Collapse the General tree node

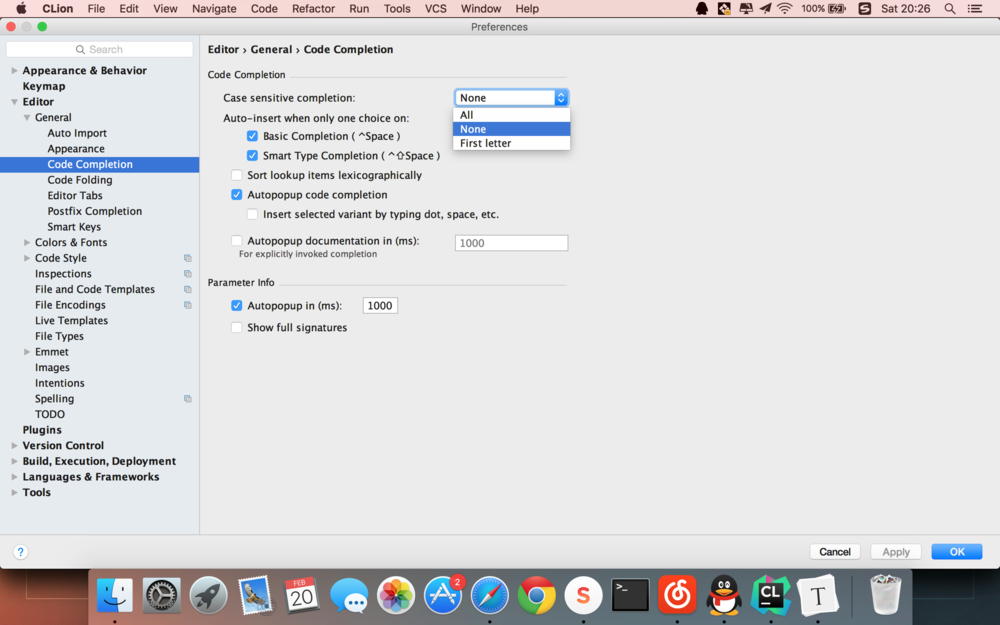pos(27,117)
